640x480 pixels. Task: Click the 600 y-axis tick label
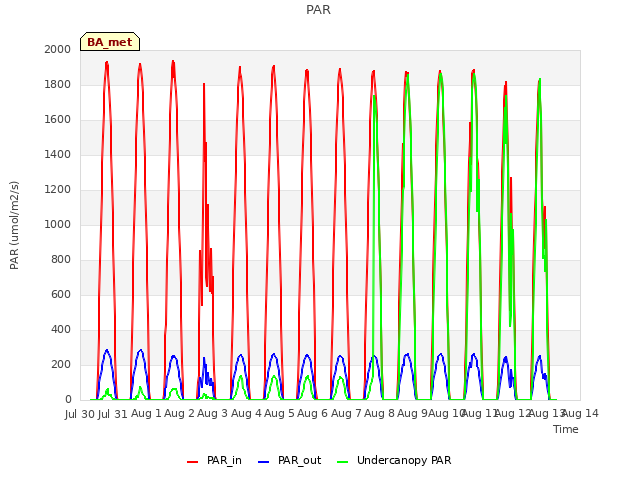pos(61,294)
